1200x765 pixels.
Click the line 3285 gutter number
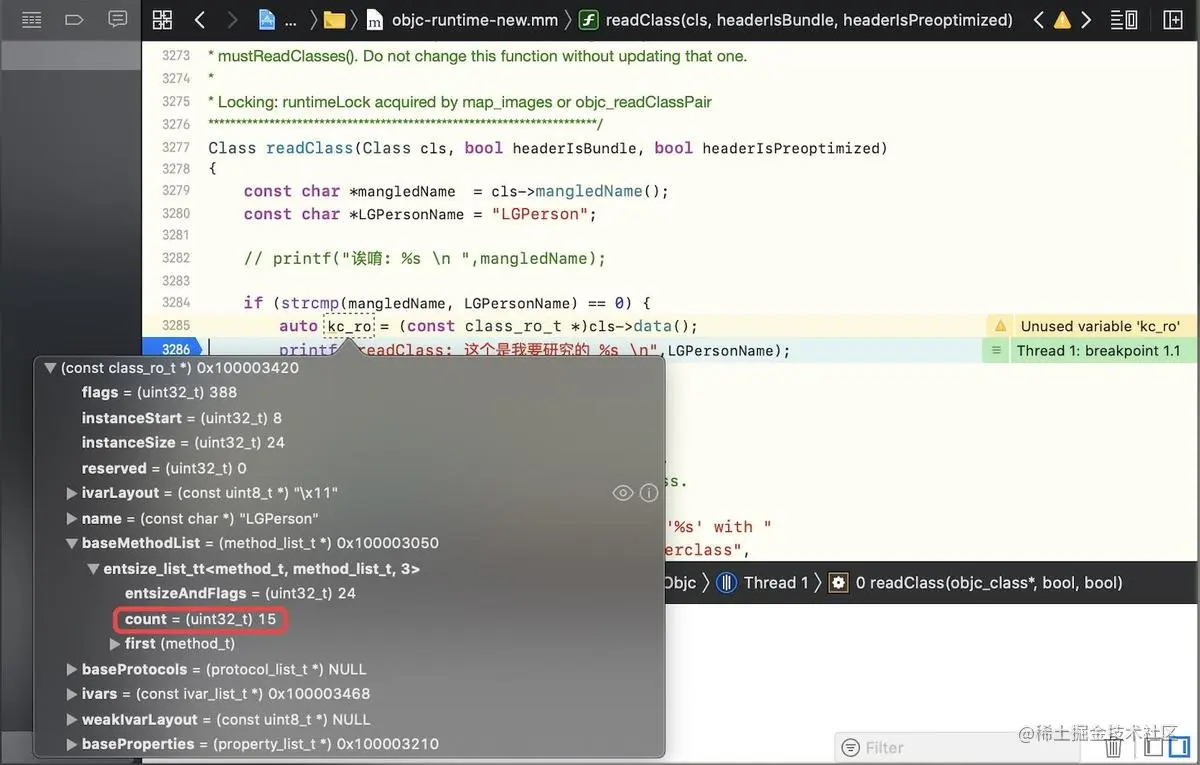coord(175,326)
